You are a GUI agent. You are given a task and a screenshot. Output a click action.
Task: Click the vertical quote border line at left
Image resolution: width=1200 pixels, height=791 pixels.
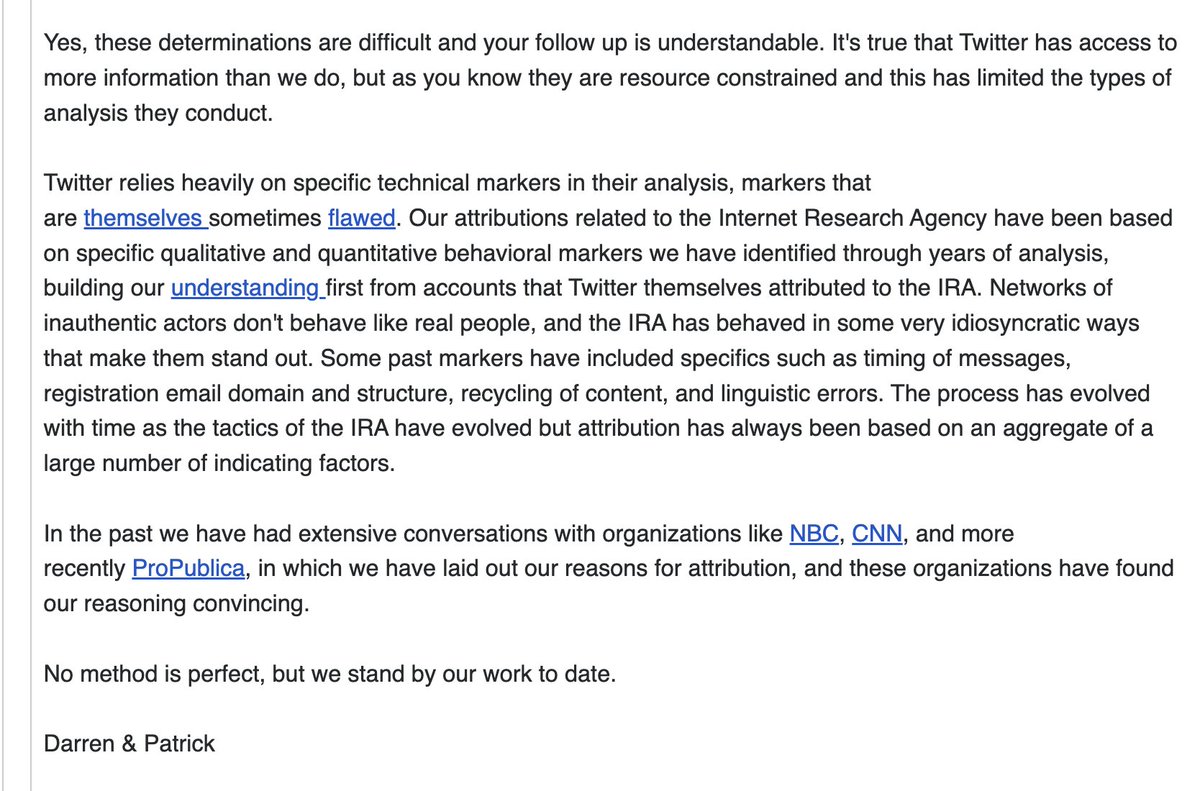30,400
